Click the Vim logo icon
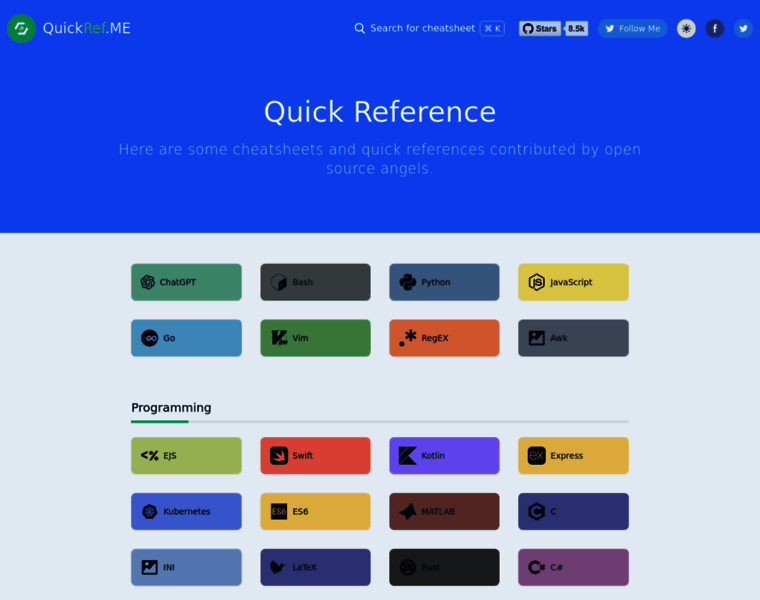The image size is (760, 600). 279,338
